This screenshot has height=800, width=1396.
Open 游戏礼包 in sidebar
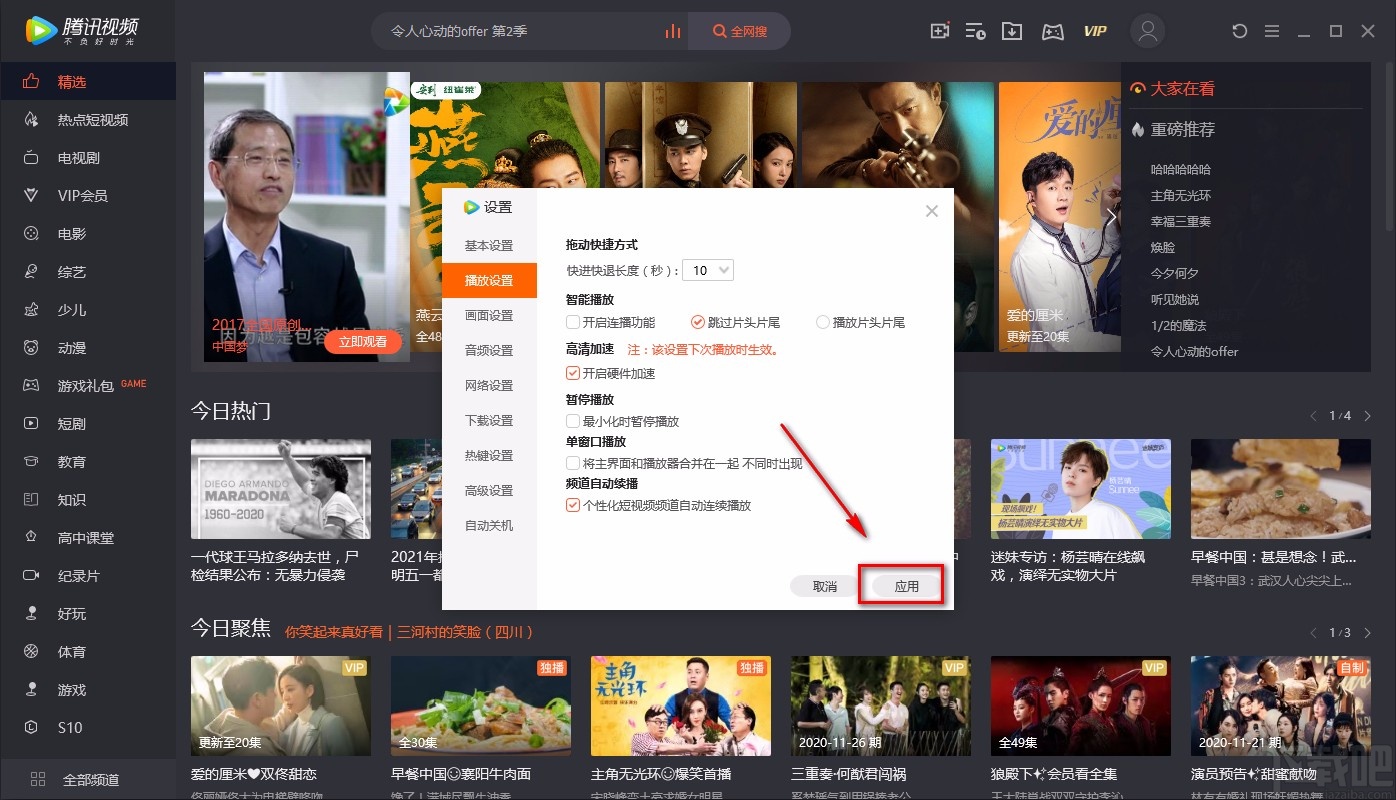click(x=88, y=386)
